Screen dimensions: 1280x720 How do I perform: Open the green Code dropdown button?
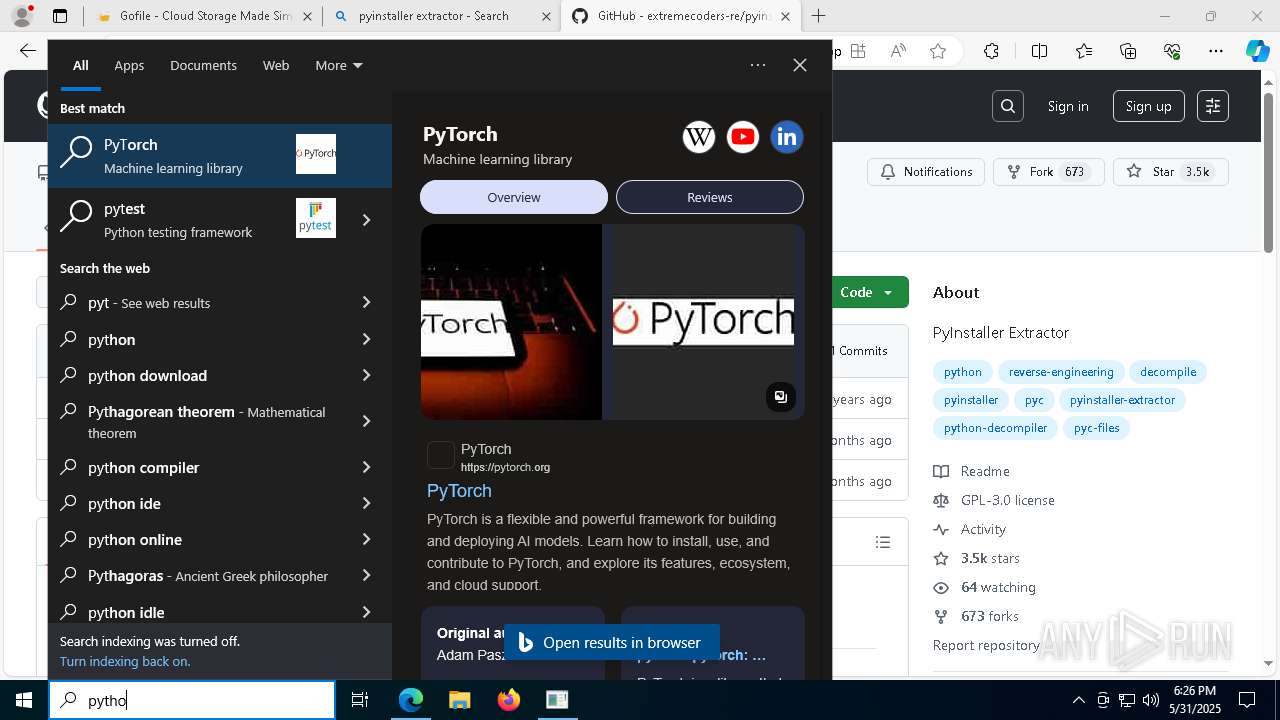click(866, 292)
